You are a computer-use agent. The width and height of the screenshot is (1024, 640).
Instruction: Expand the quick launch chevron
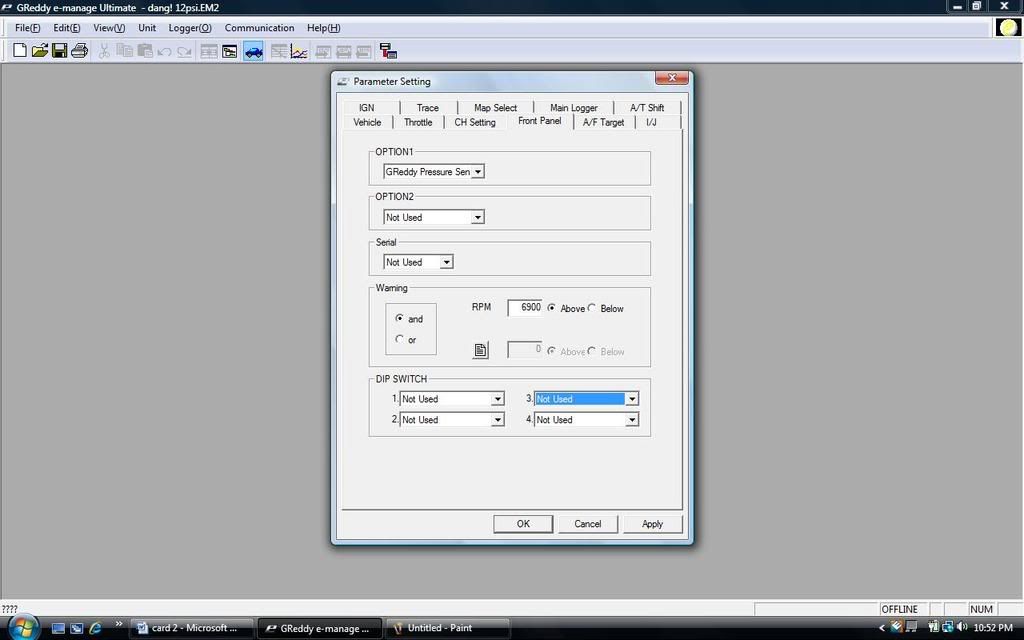[119, 624]
